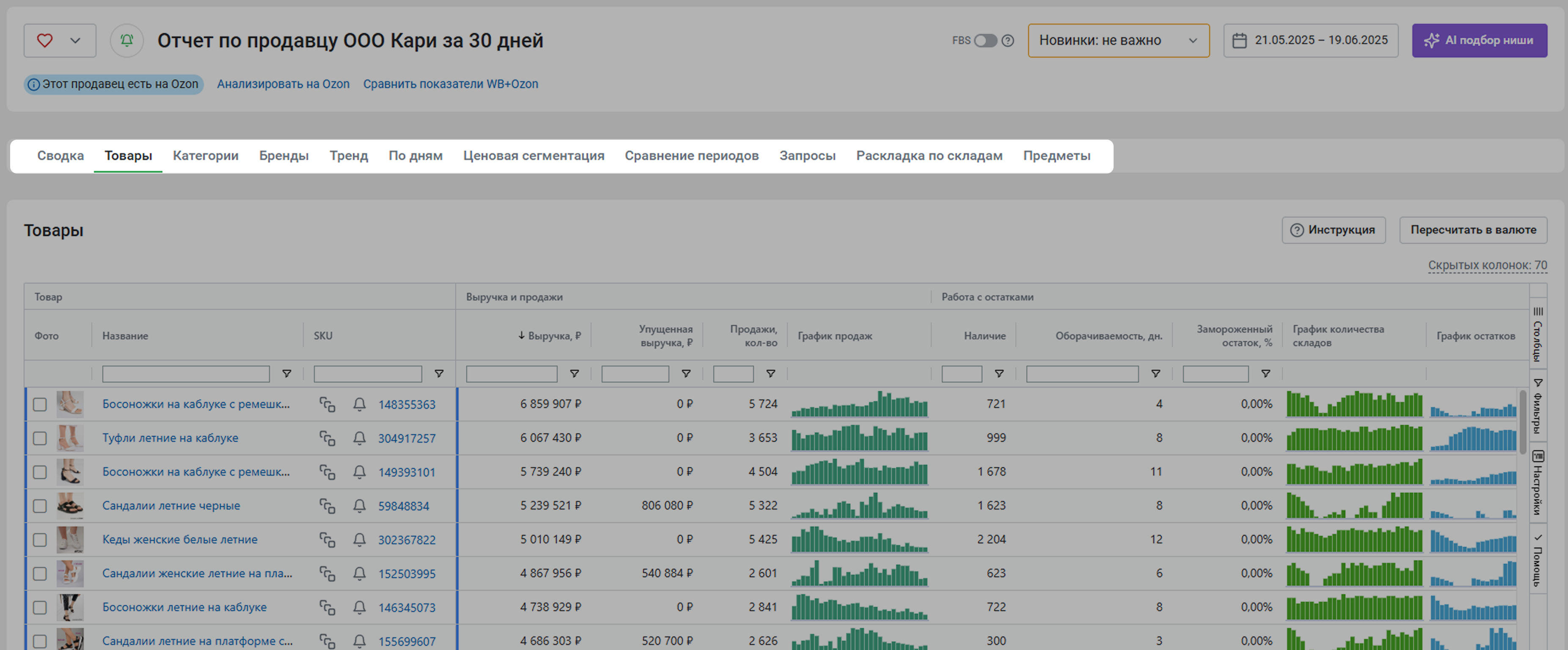Image resolution: width=1568 pixels, height=650 pixels.
Task: Toggle the FBS switch
Action: pos(985,40)
